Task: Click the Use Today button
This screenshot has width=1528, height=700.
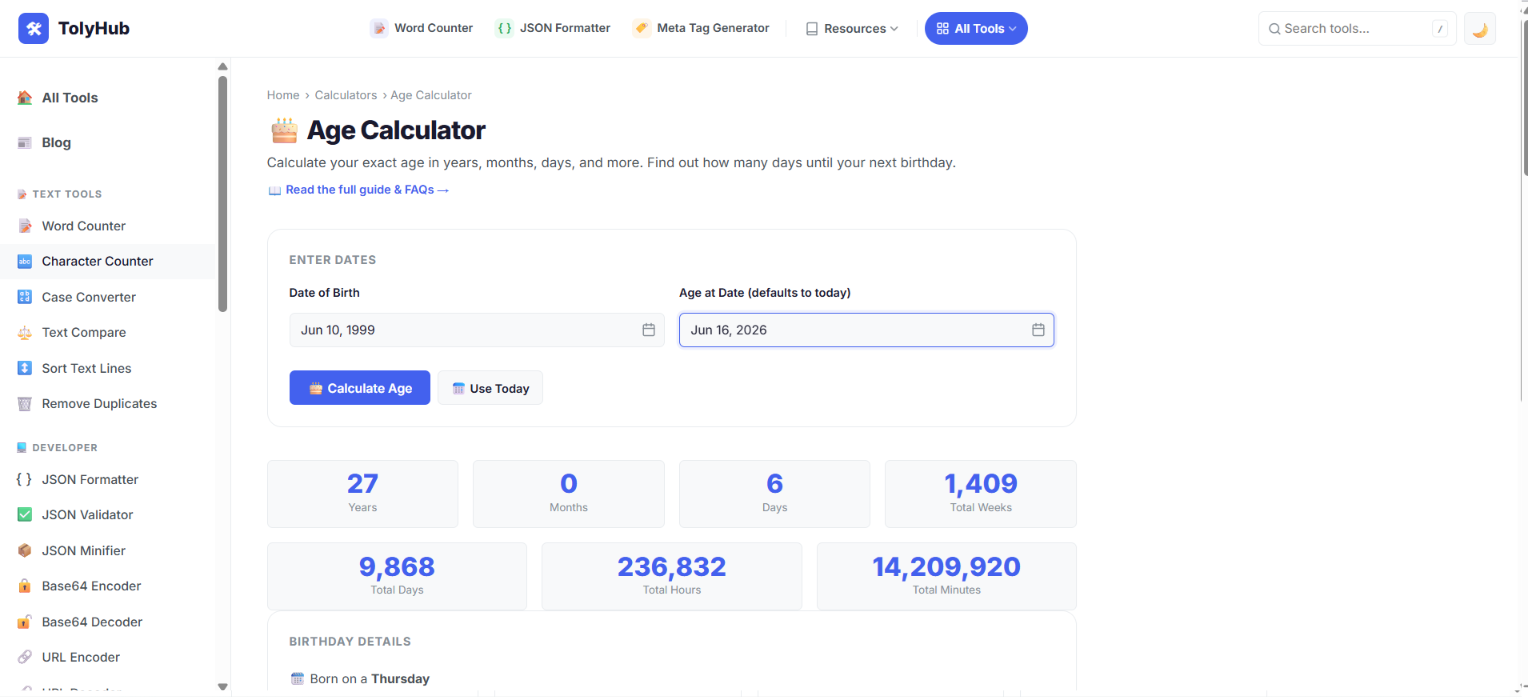Action: click(490, 388)
